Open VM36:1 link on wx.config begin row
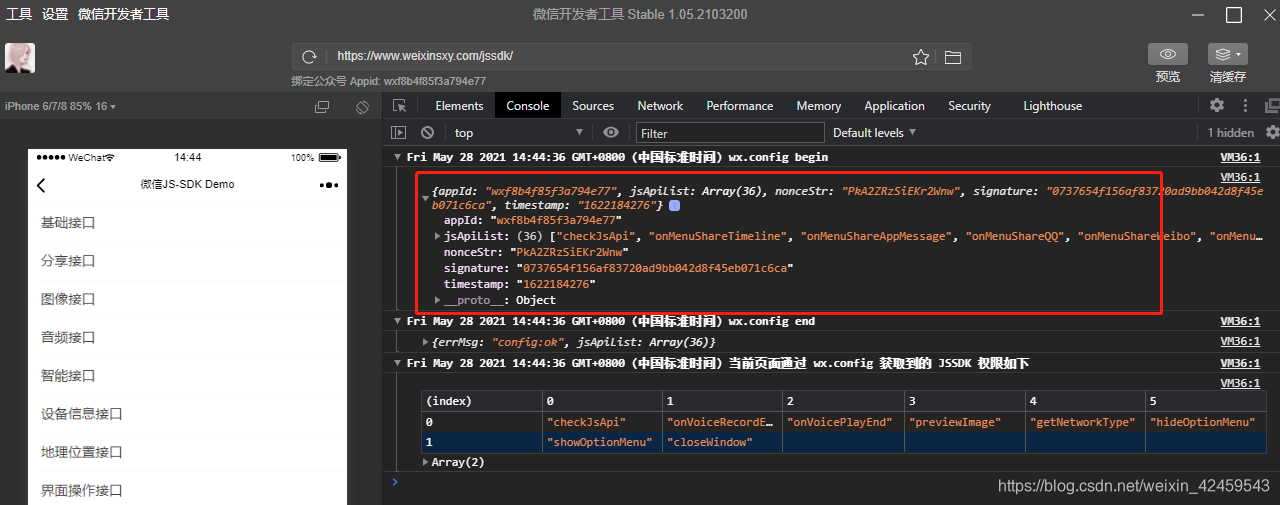1280x505 pixels. (x=1240, y=157)
